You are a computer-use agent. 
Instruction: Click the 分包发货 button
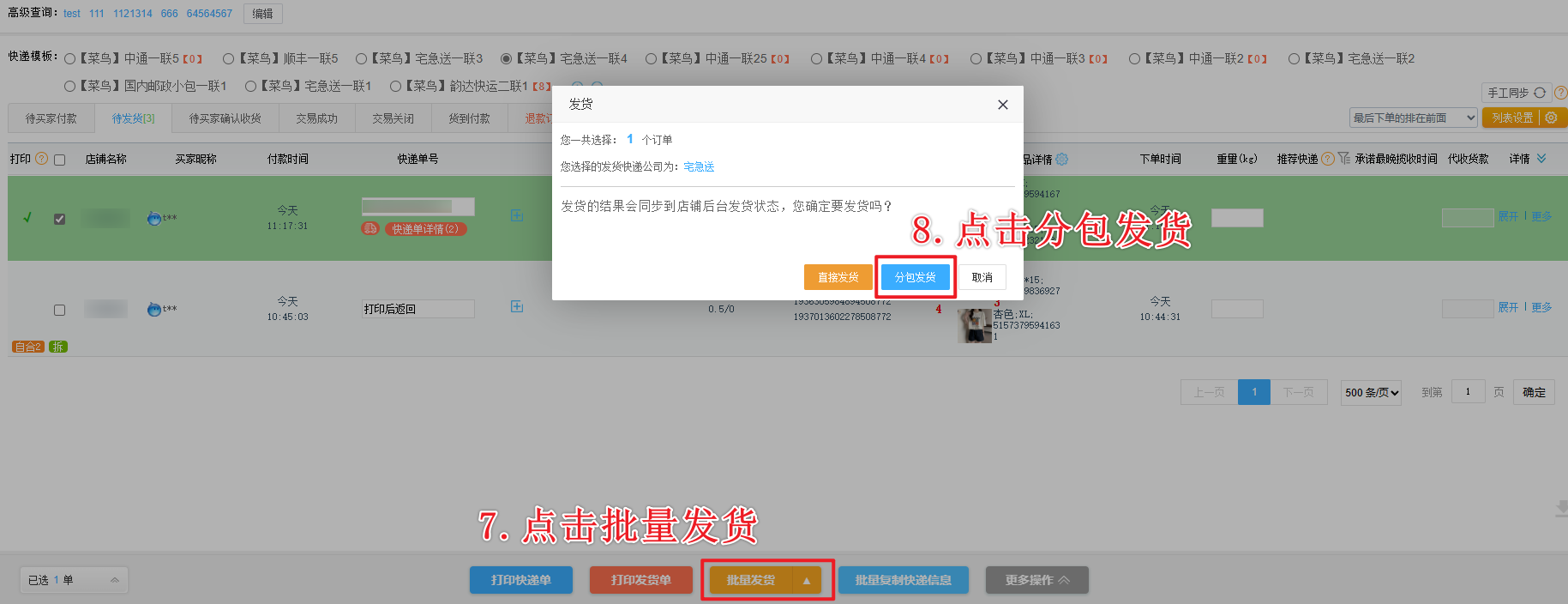point(915,277)
